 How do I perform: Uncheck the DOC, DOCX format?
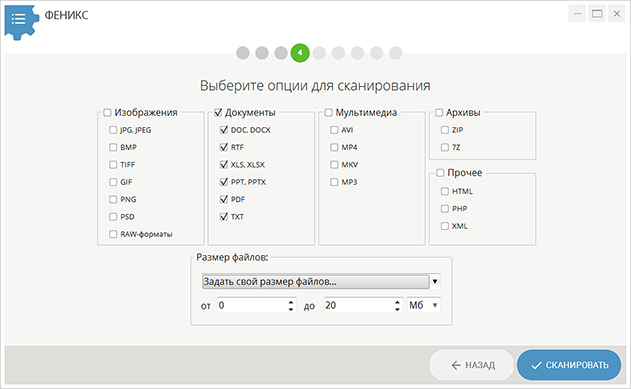tap(224, 130)
